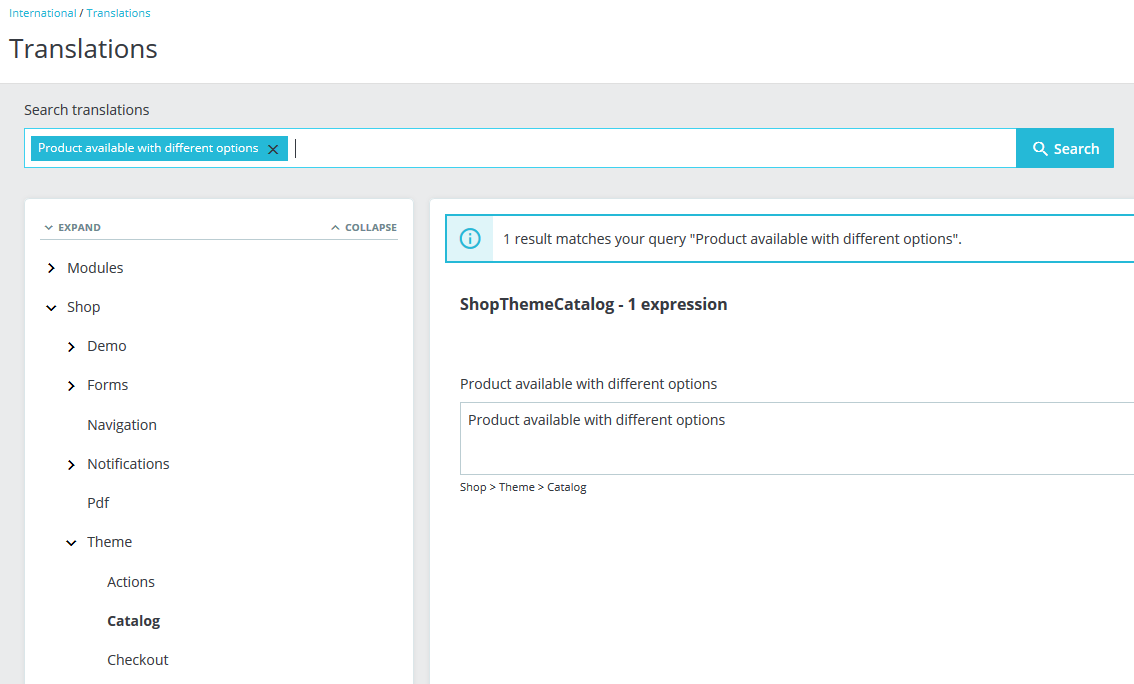Screen dimensions: 1134x684
Task: Click the 'Product available with different options' field label
Action: tap(589, 384)
